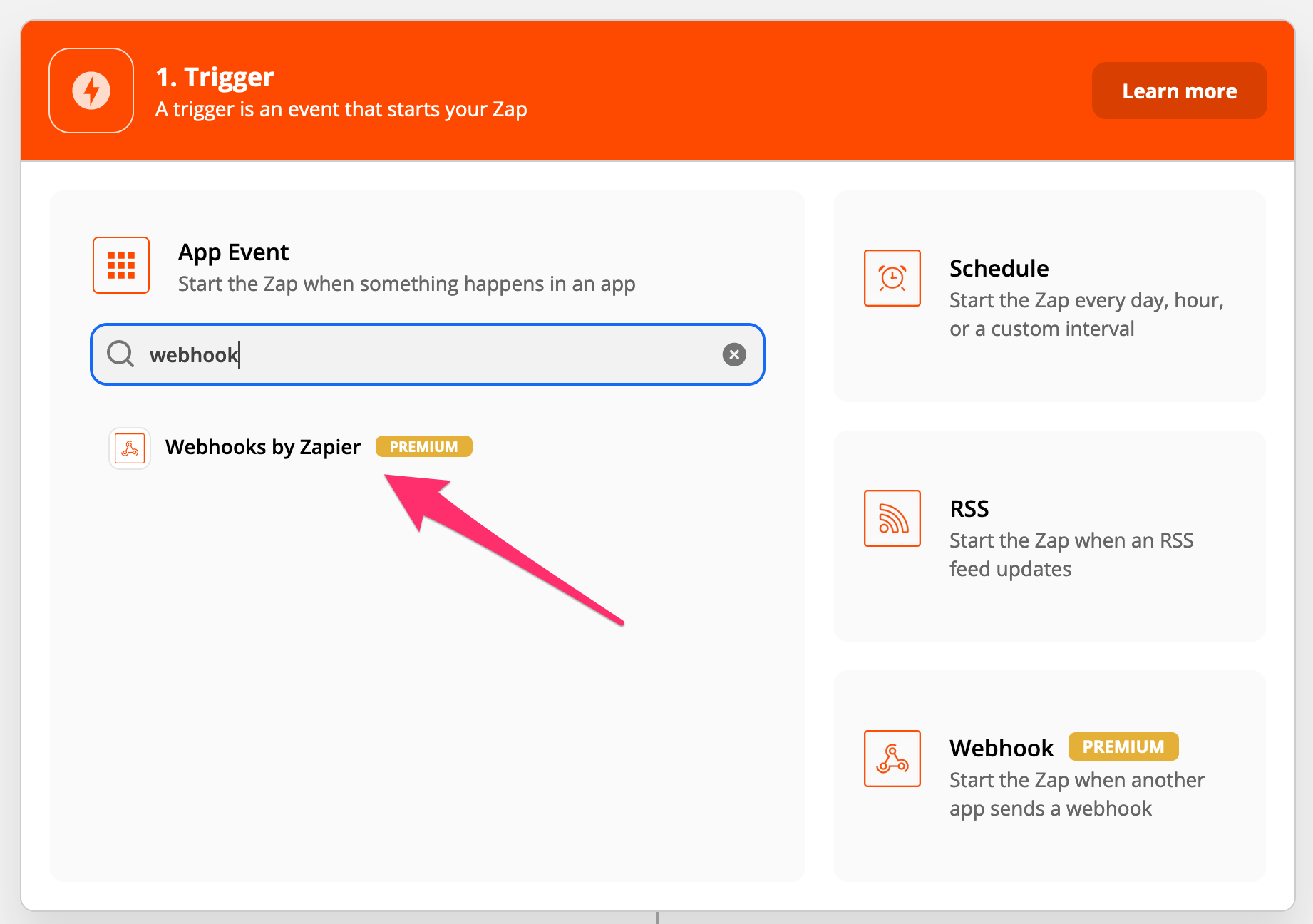Screen dimensions: 1313x924
Task: Focus the app search field containing "webhook"
Action: coord(428,354)
